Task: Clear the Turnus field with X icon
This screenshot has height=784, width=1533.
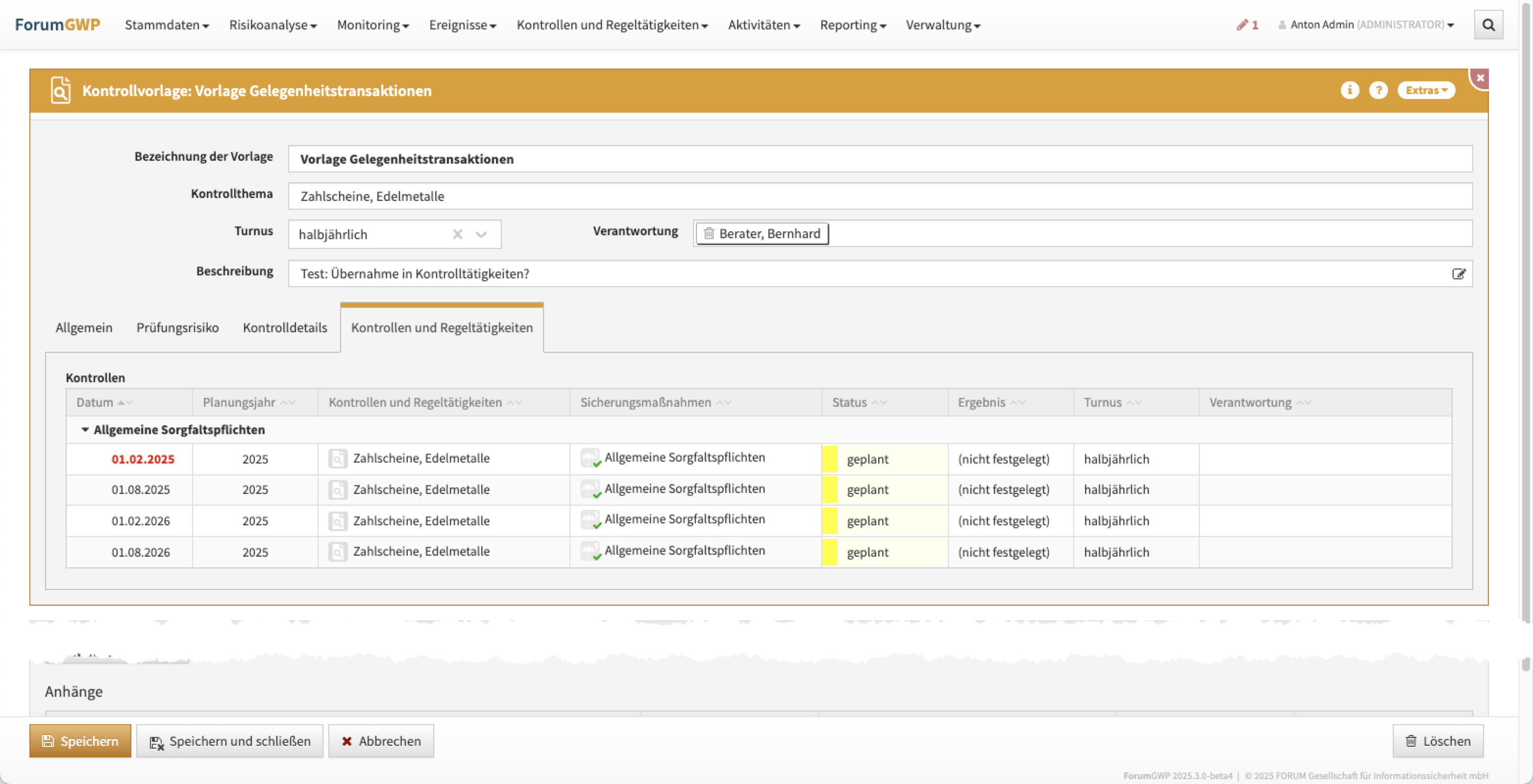Action: (x=457, y=234)
